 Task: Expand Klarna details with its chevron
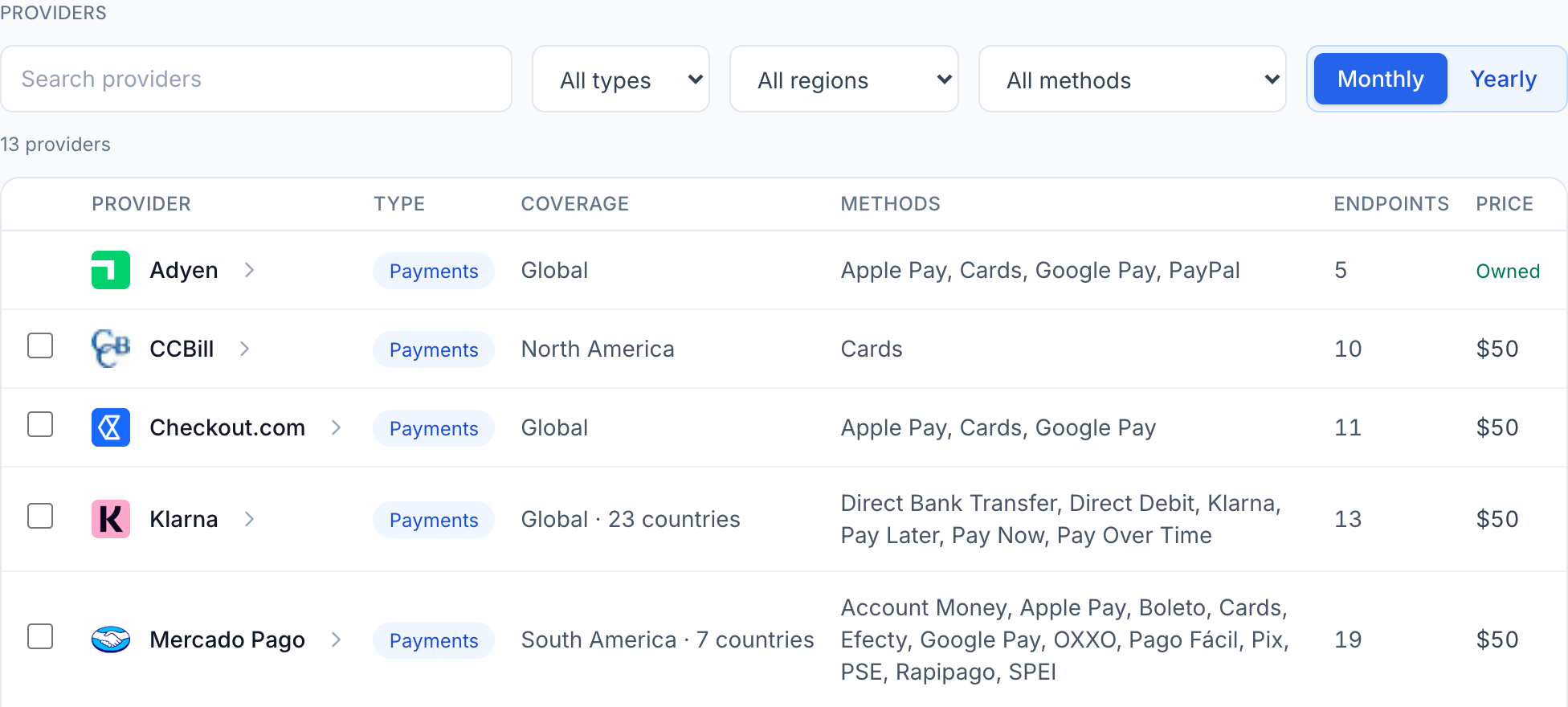point(250,519)
